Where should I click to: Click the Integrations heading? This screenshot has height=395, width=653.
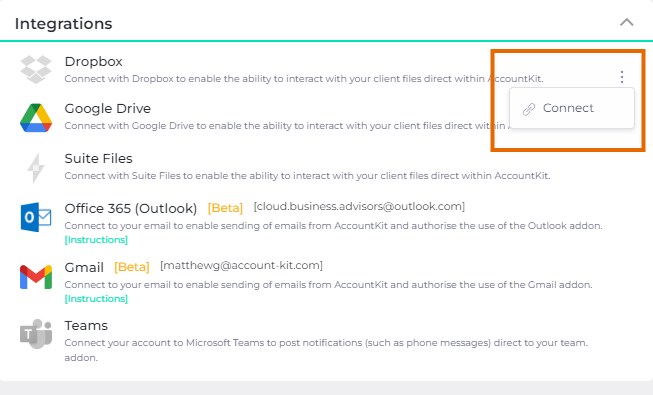click(63, 24)
